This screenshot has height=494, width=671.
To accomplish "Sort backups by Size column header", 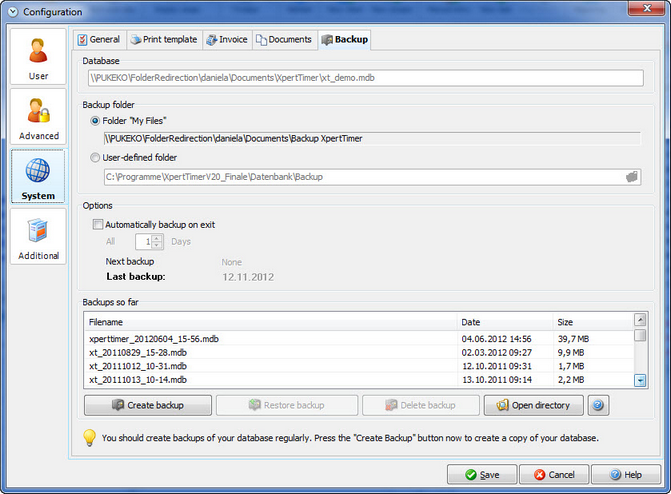I will (x=594, y=322).
